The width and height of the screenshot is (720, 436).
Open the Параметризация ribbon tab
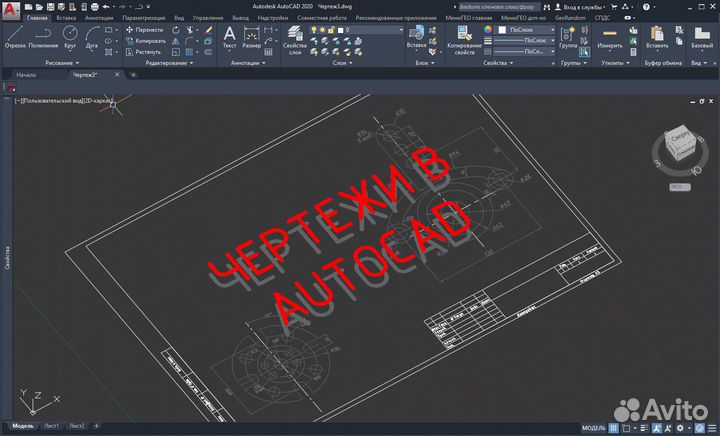[144, 18]
